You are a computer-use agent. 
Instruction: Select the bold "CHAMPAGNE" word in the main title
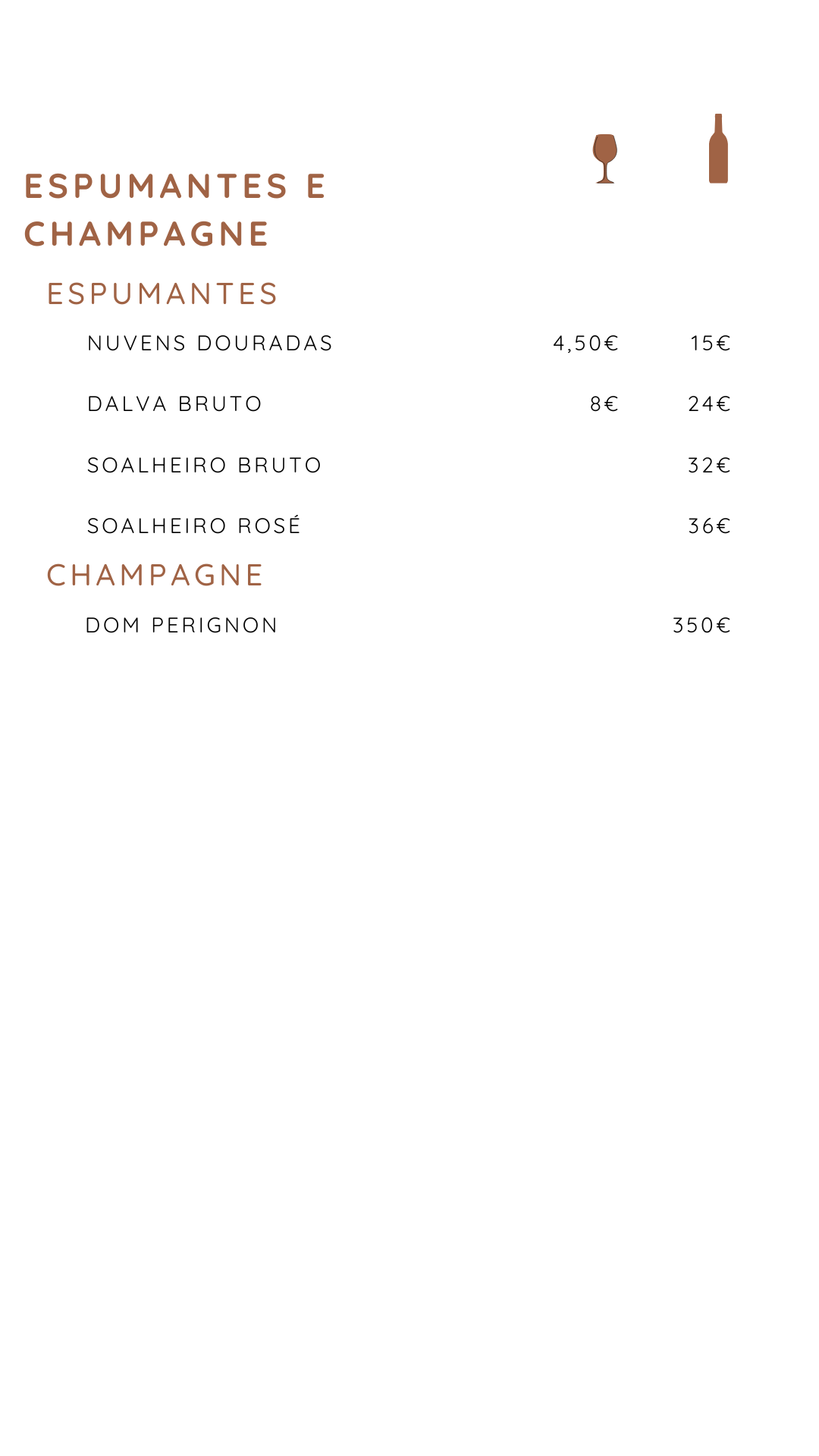click(x=147, y=234)
